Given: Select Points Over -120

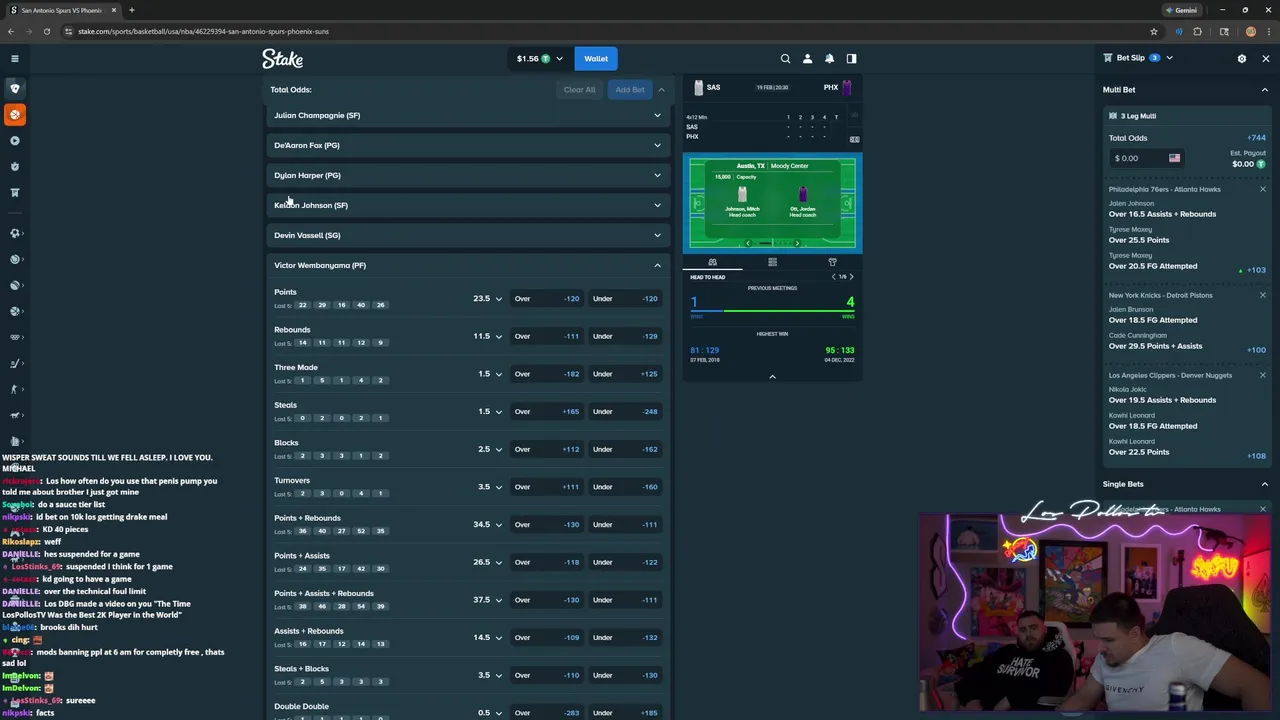Looking at the screenshot, I should 547,298.
